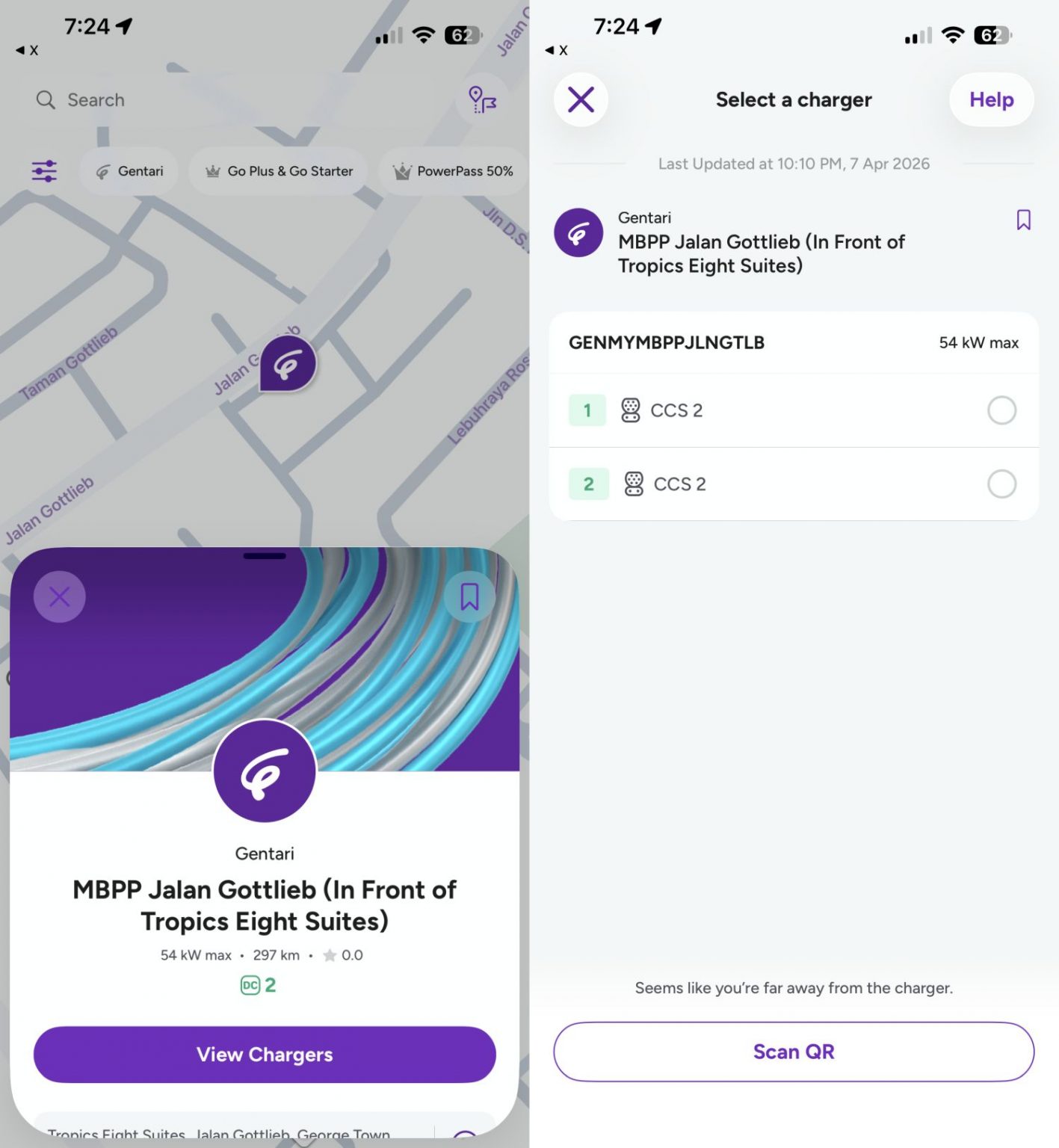Close the station detail card
Screen dimensions: 1059x1148
(60, 596)
